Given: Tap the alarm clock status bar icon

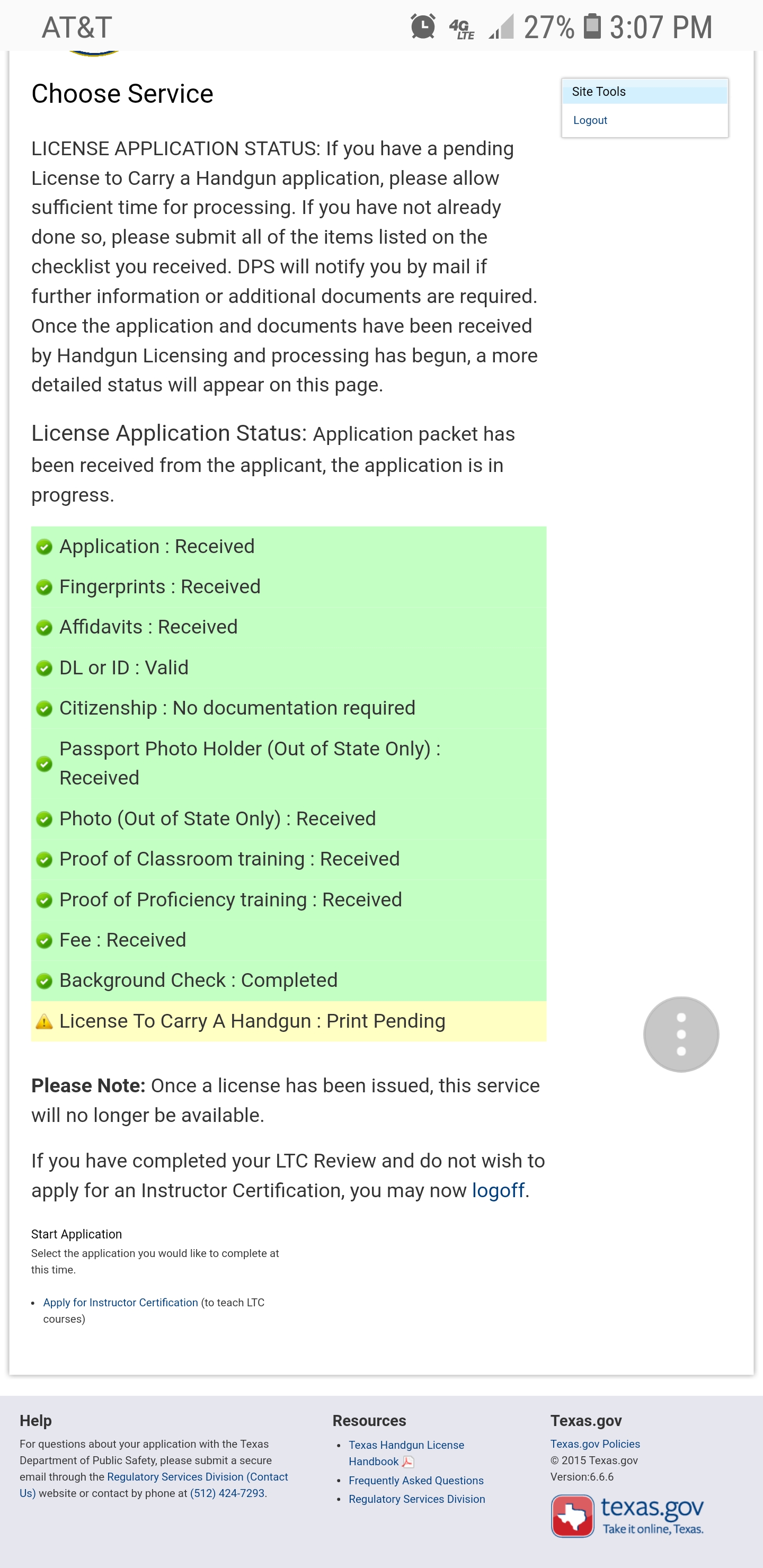Looking at the screenshot, I should tap(423, 27).
